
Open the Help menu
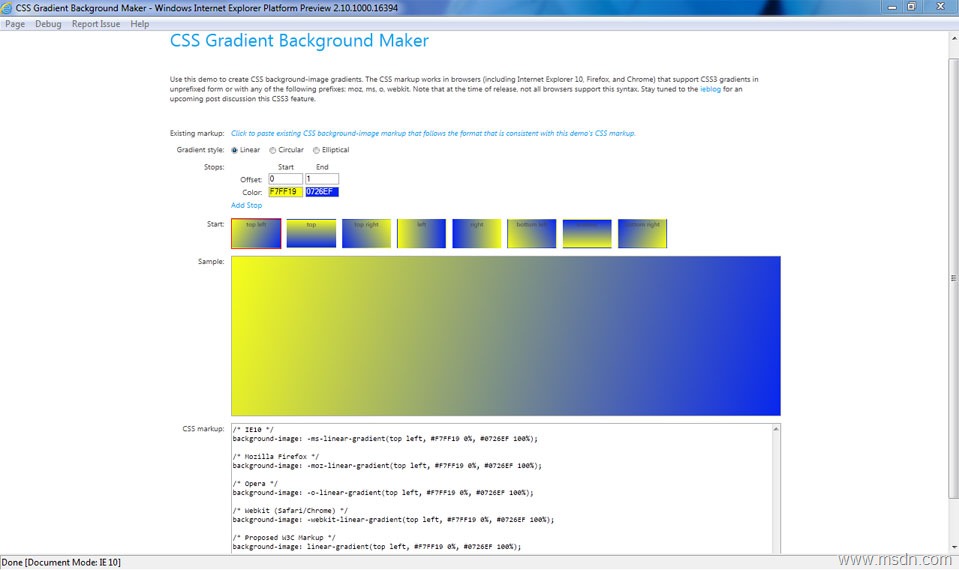click(x=140, y=24)
